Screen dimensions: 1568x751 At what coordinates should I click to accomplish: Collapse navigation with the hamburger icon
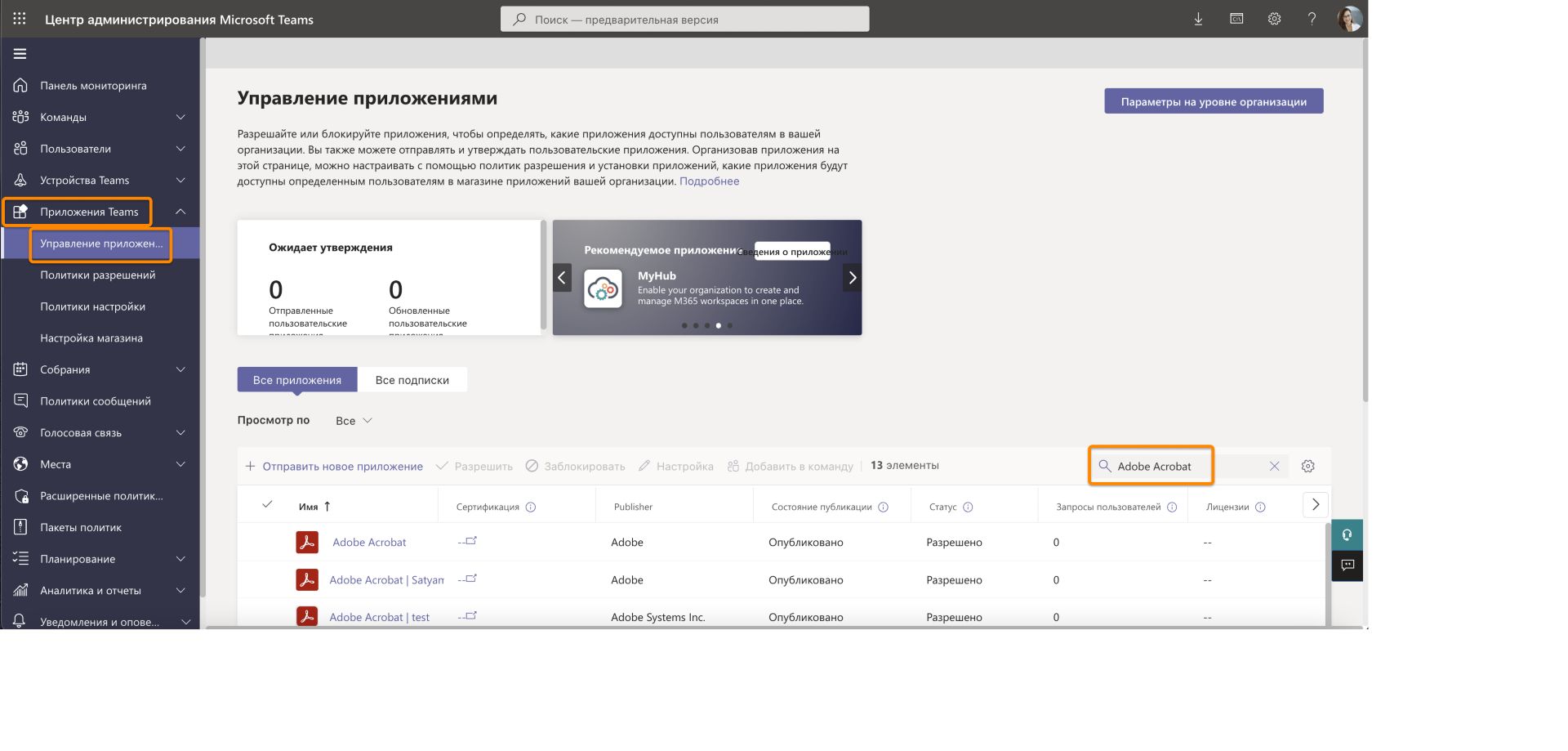20,54
